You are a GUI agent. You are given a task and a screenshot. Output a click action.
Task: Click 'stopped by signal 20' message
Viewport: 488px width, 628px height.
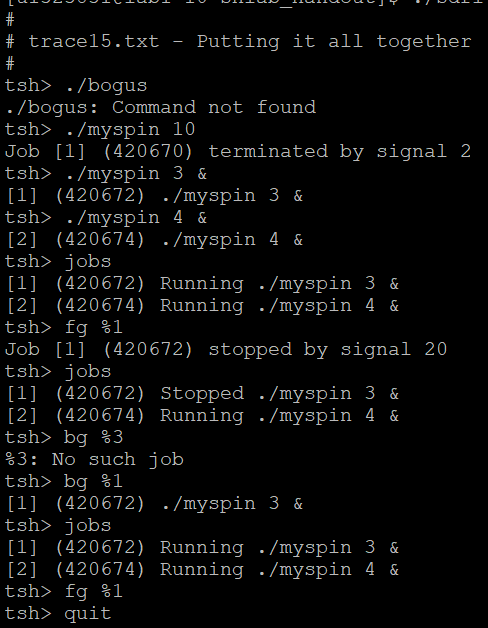click(328, 350)
